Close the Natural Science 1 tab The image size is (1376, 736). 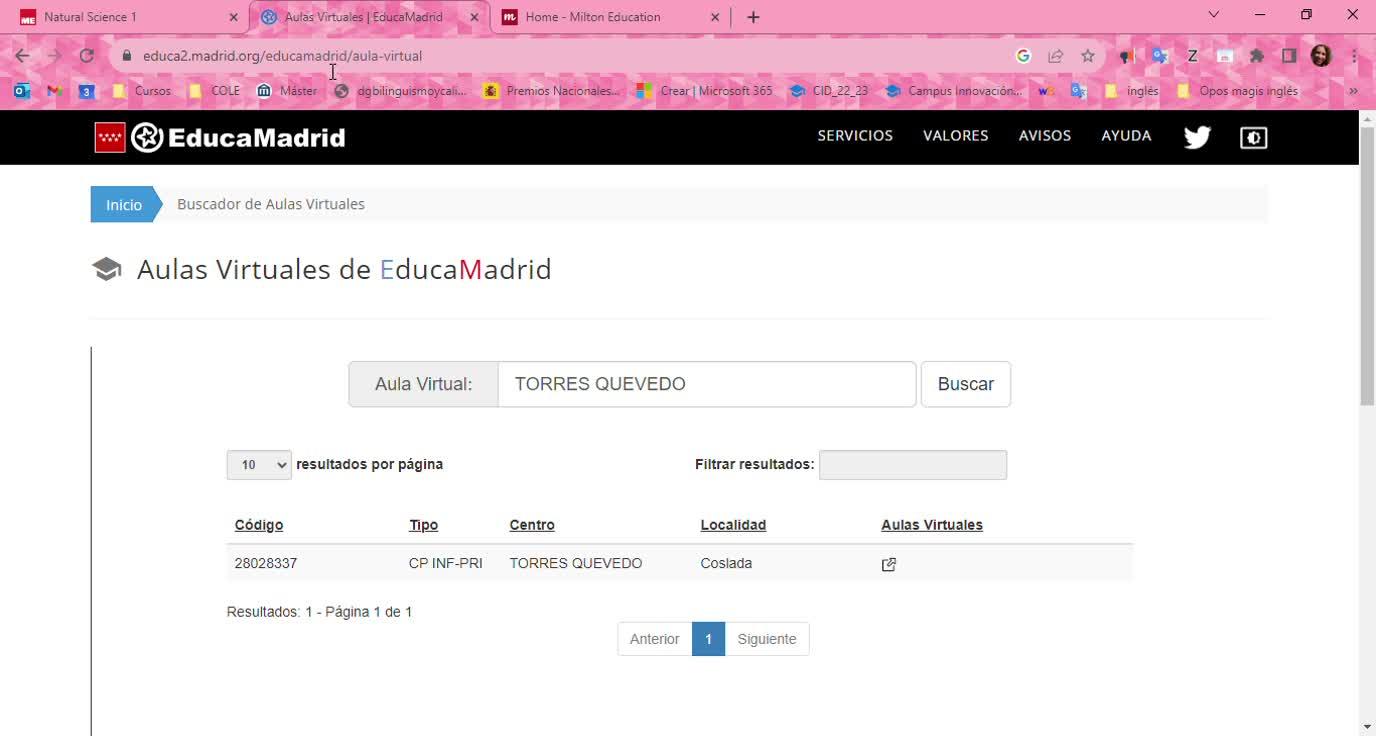(233, 17)
